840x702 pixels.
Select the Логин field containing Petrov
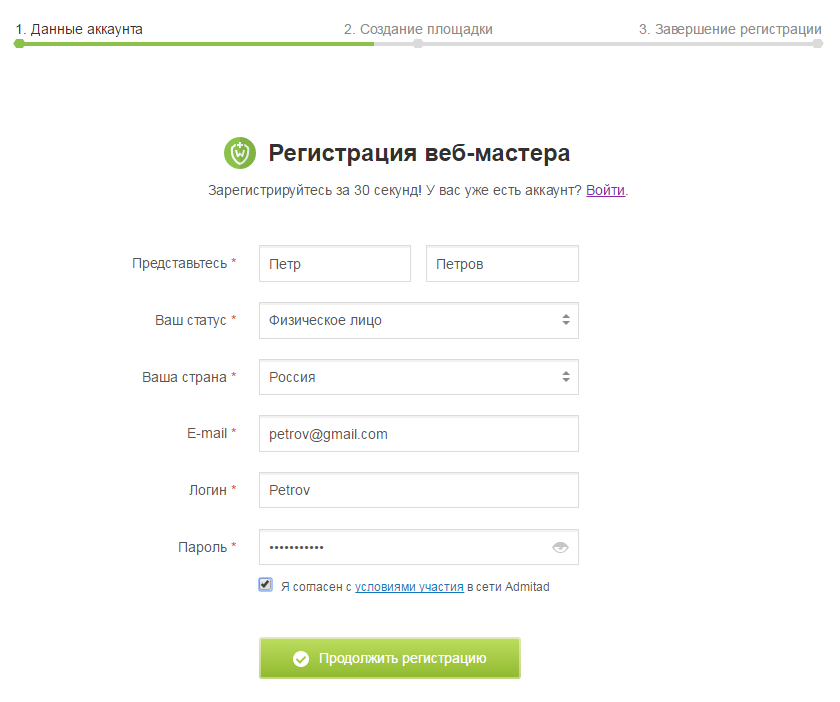click(x=418, y=490)
